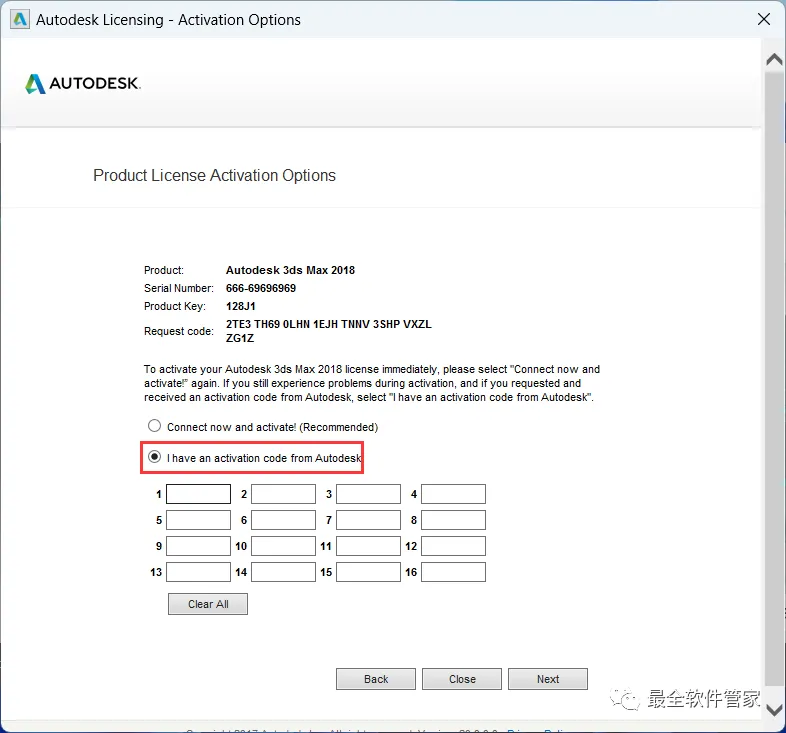Select 'I have an activation code' radio button
The width and height of the screenshot is (786, 733).
pyautogui.click(x=154, y=457)
